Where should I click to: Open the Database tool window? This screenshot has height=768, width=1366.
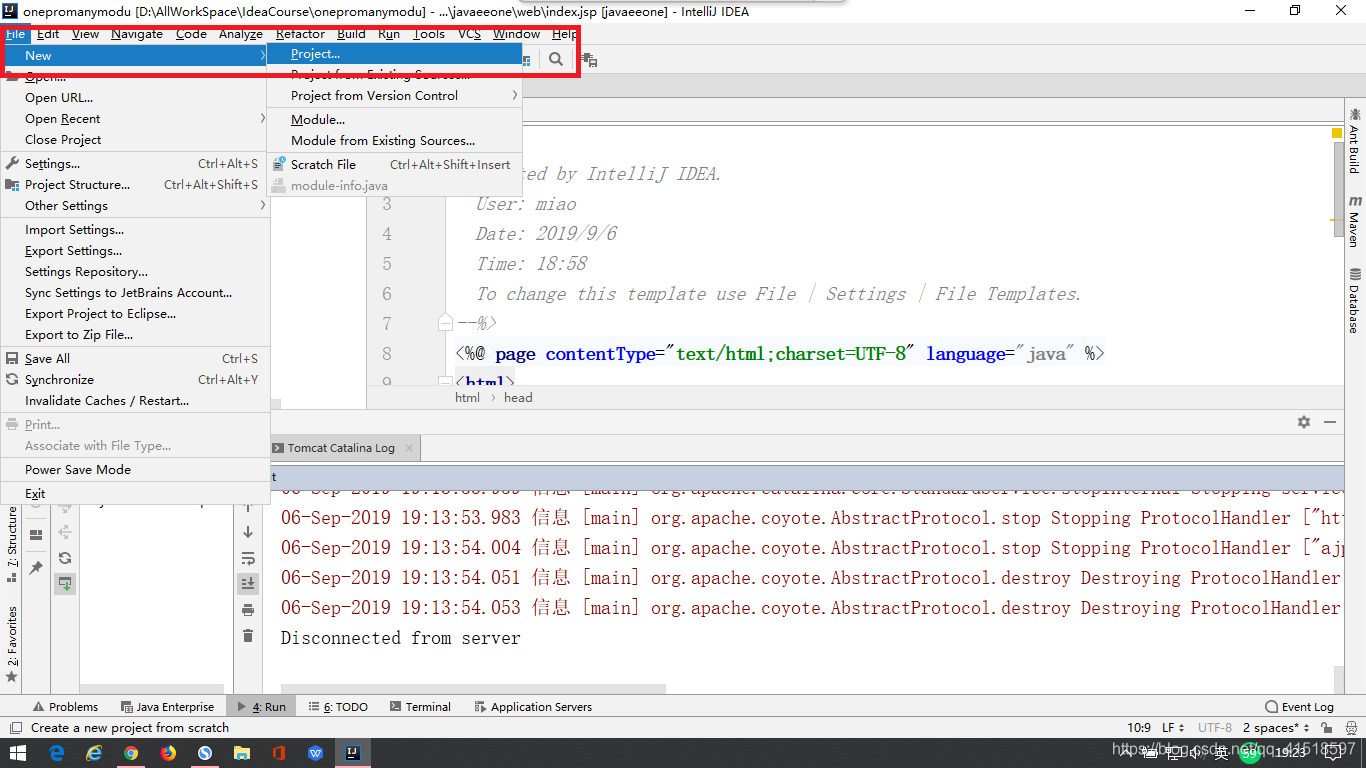tap(1354, 301)
